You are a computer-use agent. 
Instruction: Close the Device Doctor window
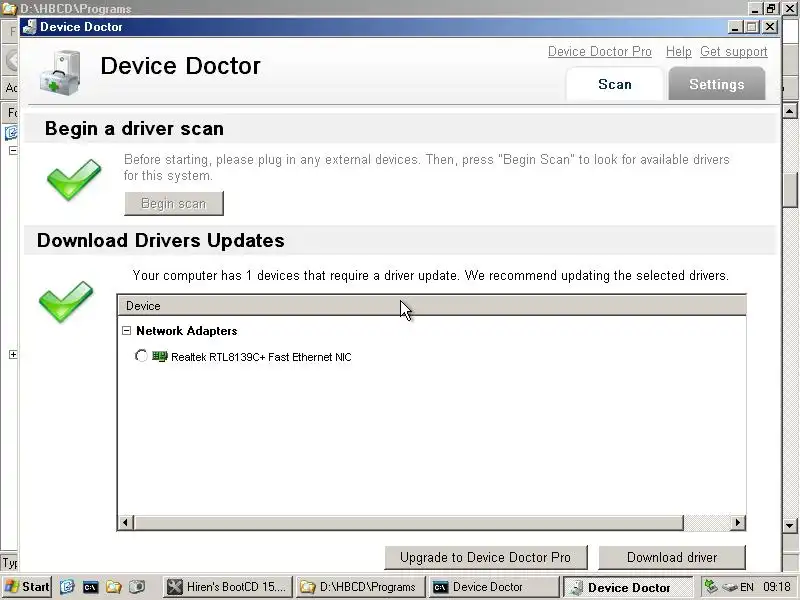tap(770, 27)
